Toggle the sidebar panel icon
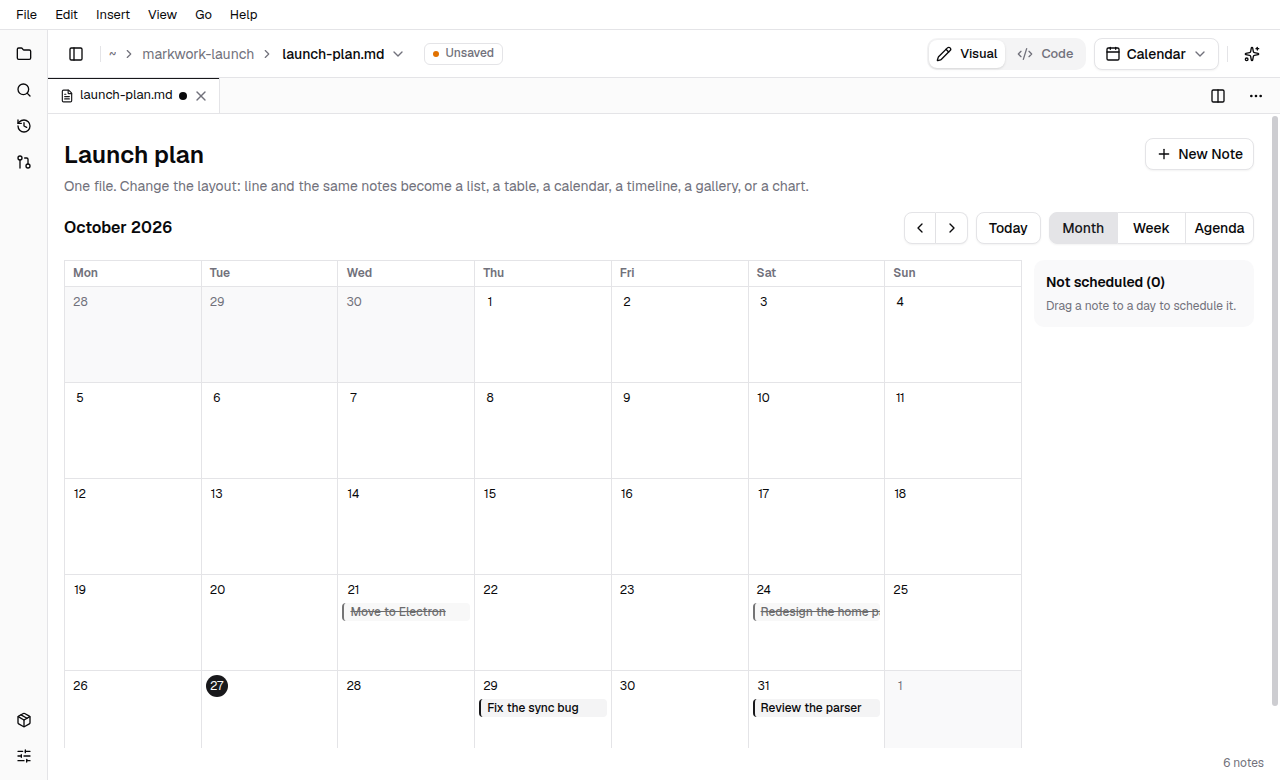The image size is (1280, 780). [76, 54]
